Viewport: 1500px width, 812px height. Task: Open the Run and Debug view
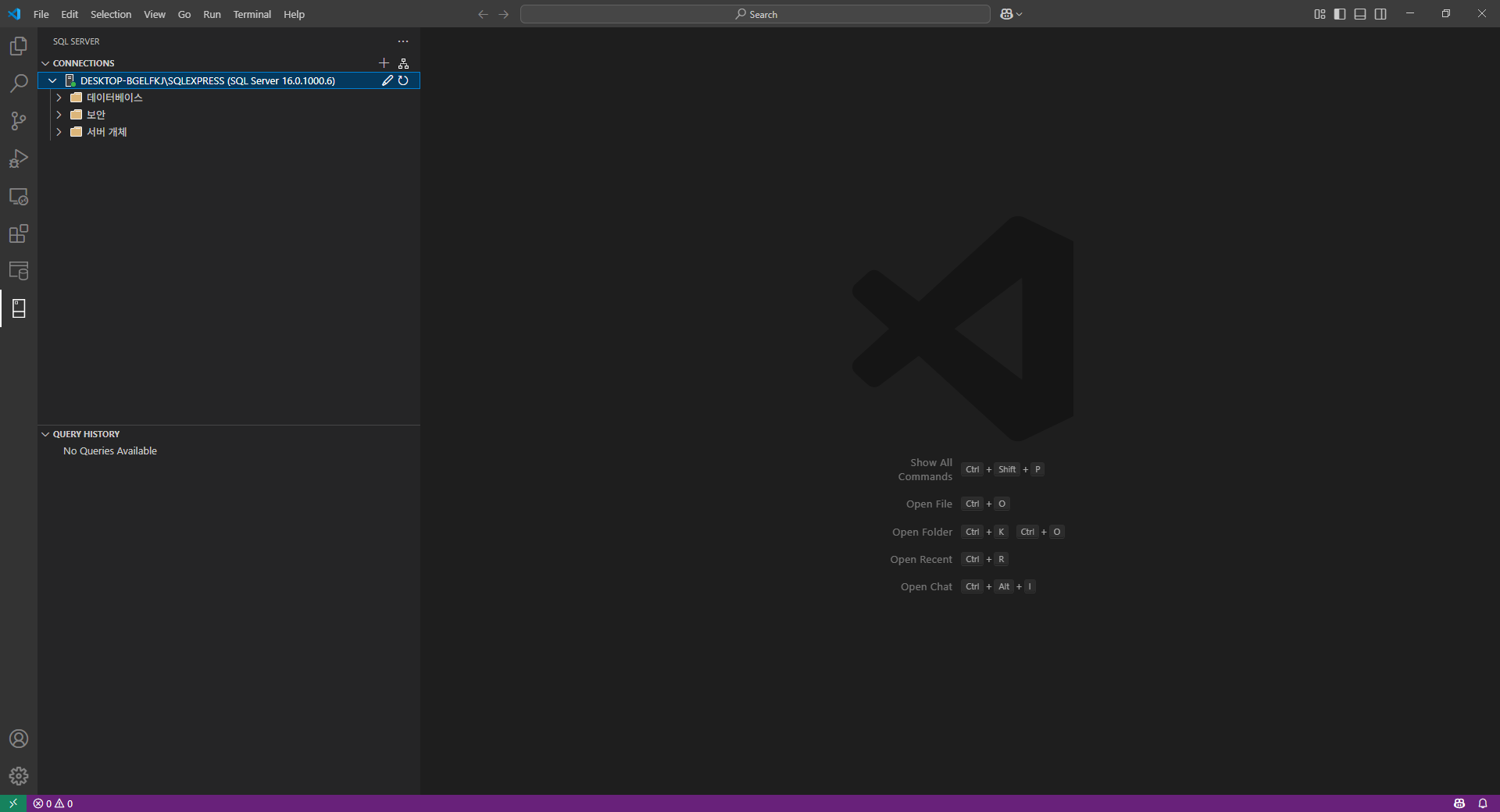19,158
